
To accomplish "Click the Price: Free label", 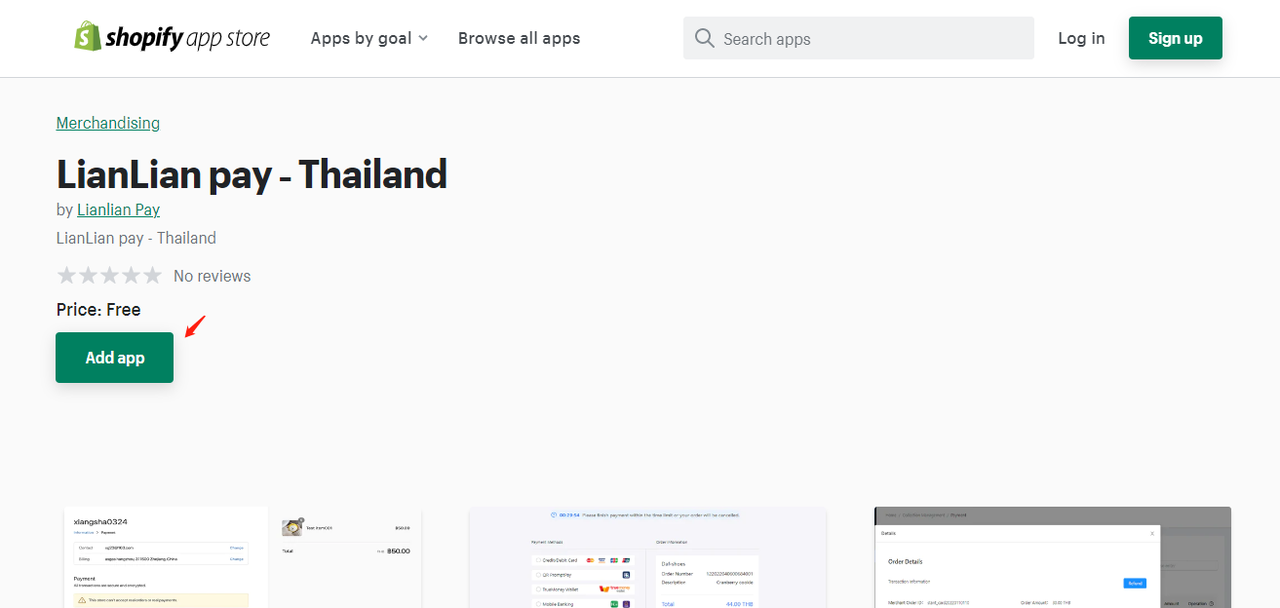I will (98, 310).
